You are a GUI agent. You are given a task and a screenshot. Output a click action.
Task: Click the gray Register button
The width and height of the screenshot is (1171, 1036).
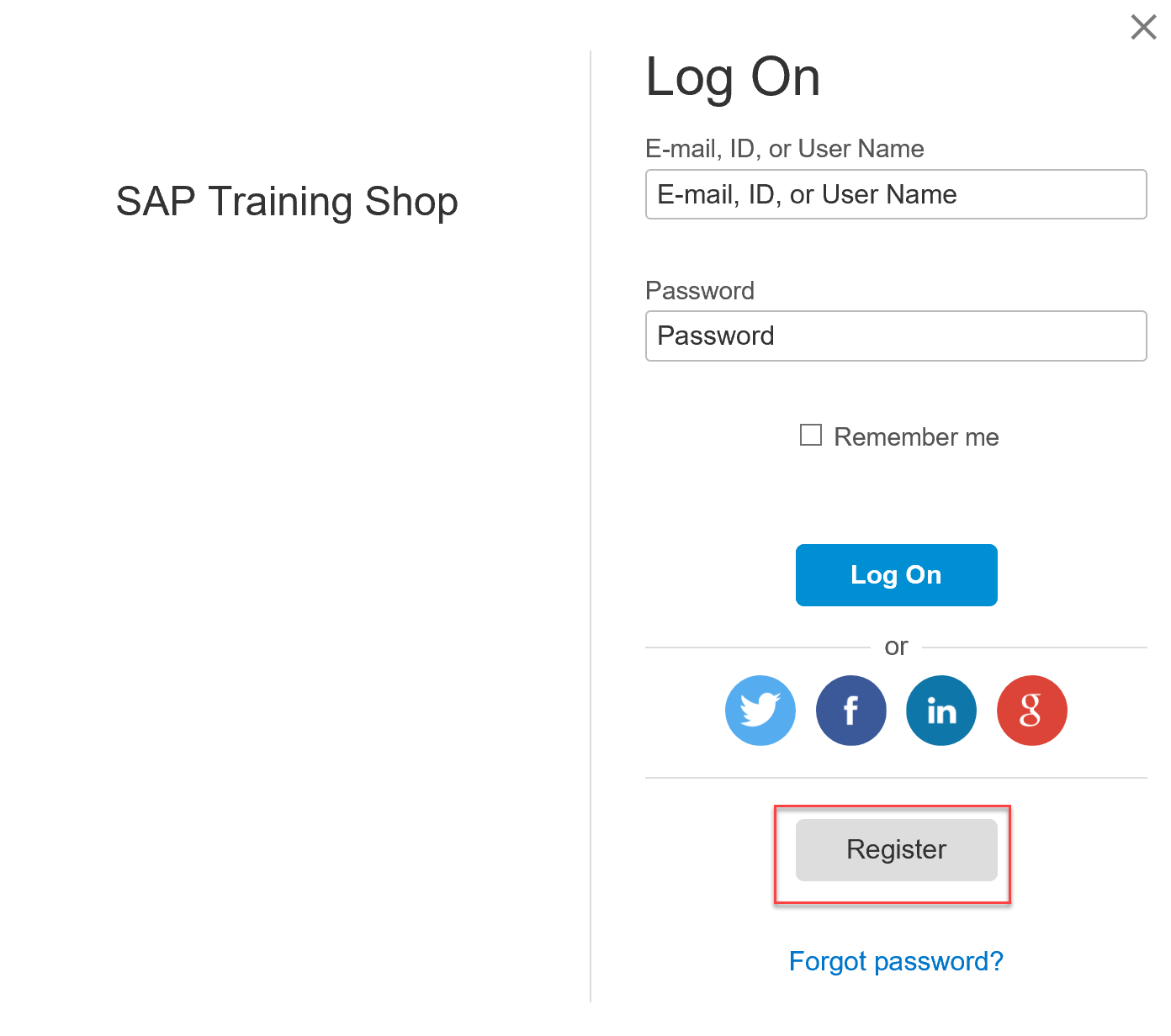tap(896, 850)
